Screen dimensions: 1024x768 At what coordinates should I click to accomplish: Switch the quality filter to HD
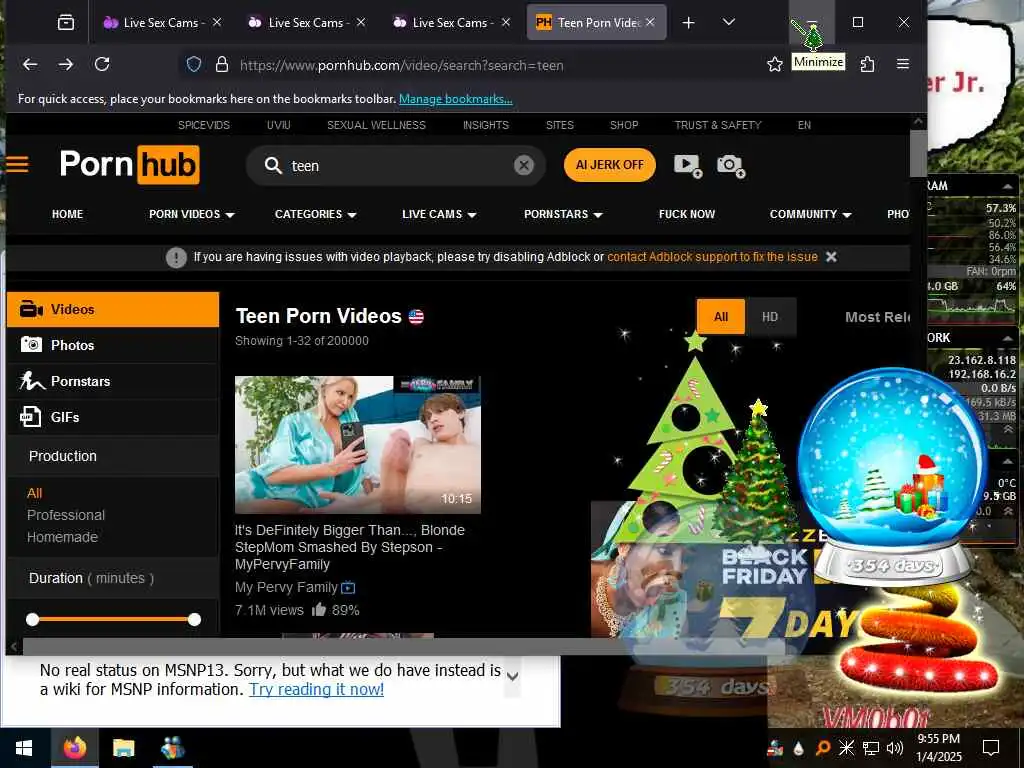[x=770, y=317]
